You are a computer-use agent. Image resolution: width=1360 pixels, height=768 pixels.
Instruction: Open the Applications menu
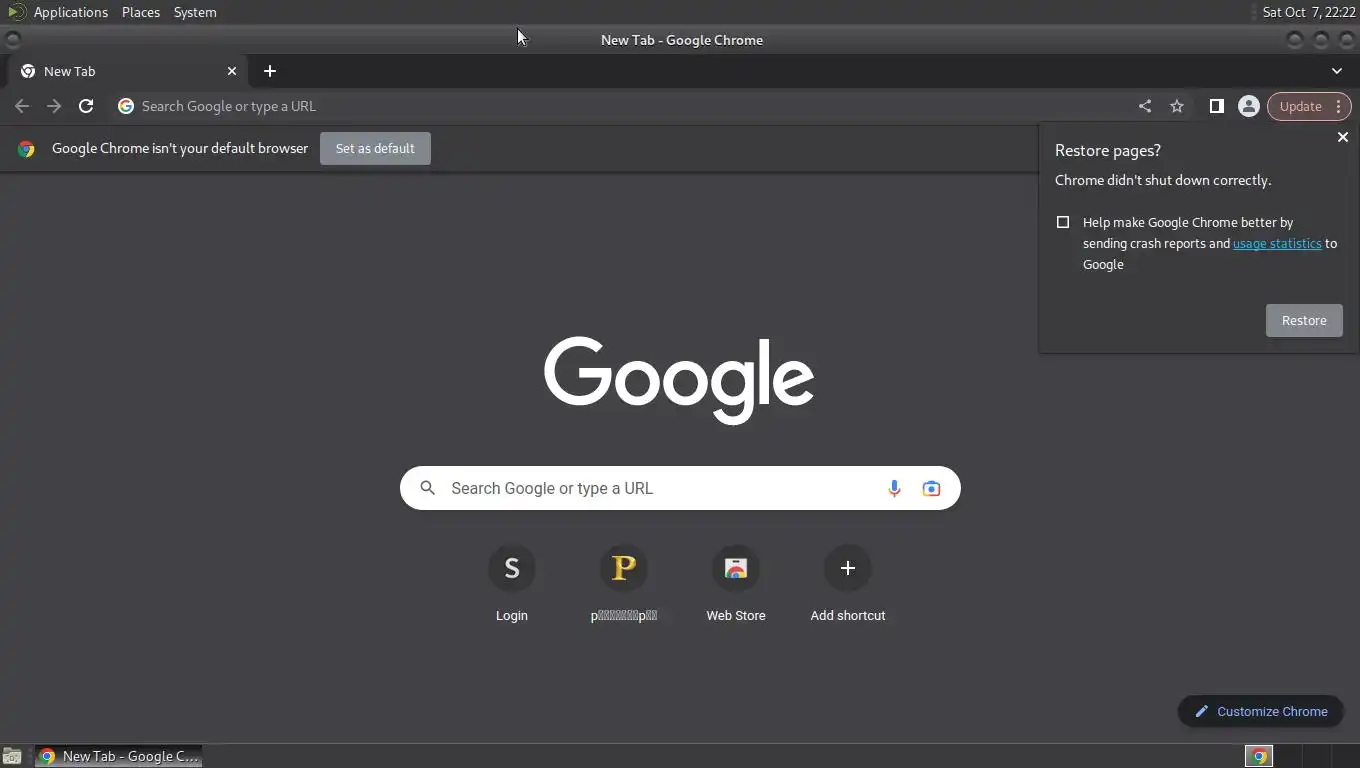coord(70,12)
